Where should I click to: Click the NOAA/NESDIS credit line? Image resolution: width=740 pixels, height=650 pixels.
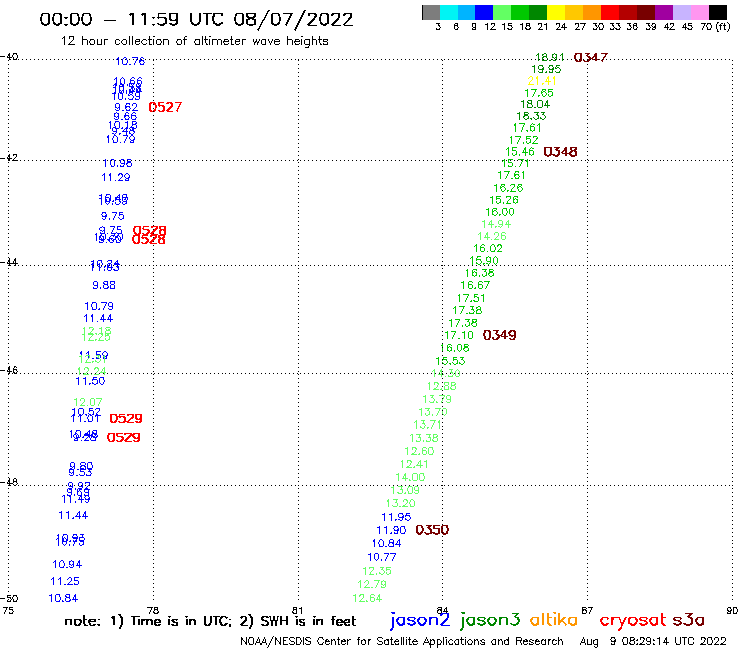tap(402, 642)
